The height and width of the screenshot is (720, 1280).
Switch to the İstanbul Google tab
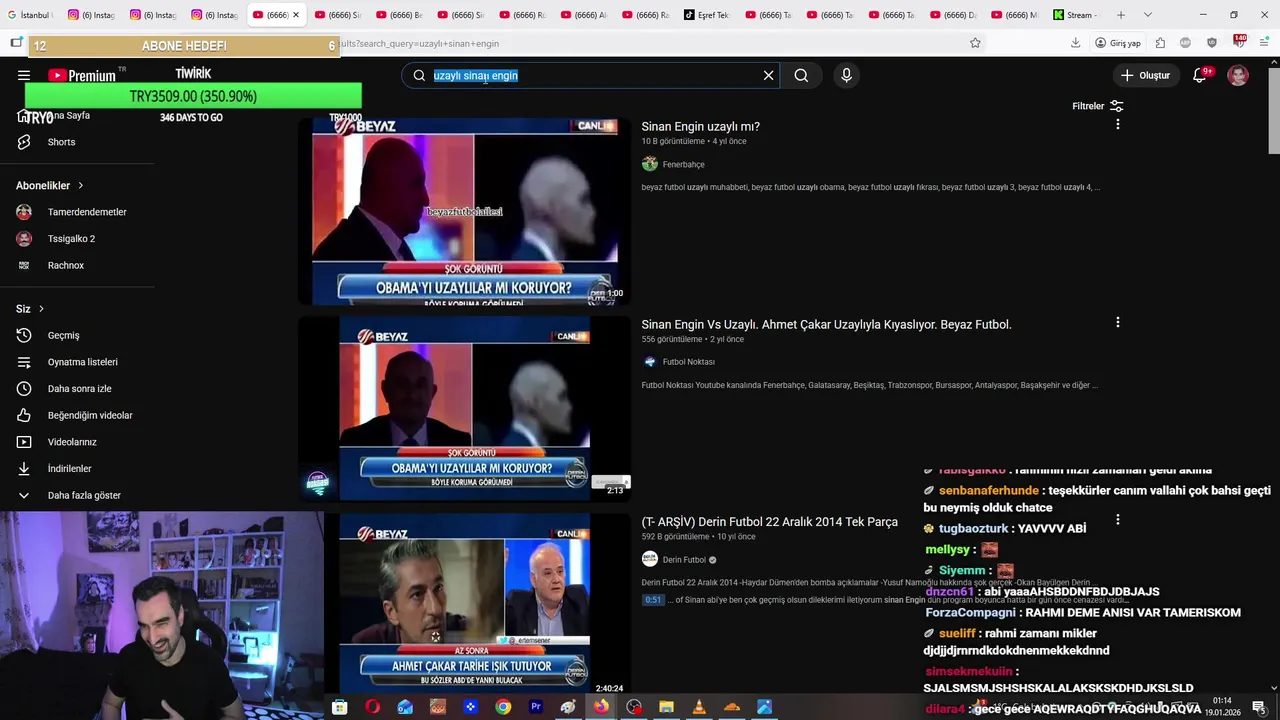click(x=29, y=15)
